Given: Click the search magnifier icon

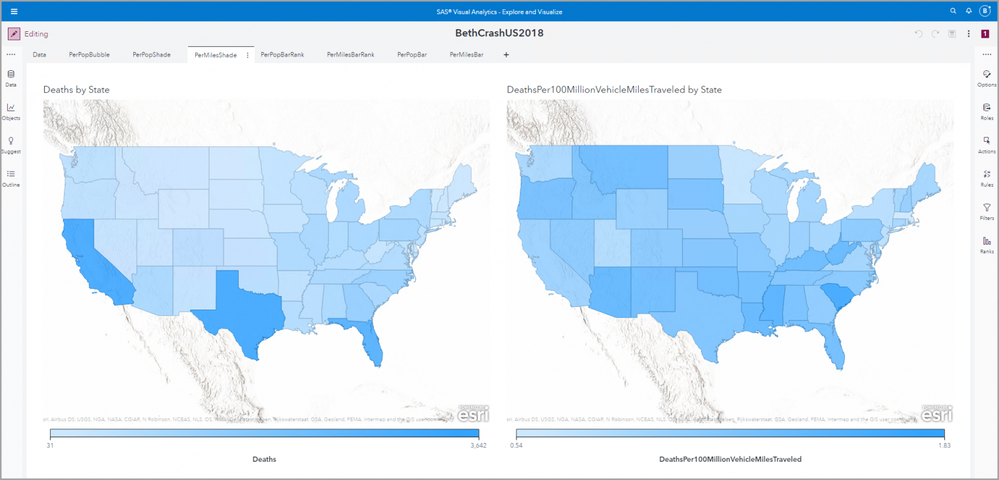Looking at the screenshot, I should tap(953, 11).
